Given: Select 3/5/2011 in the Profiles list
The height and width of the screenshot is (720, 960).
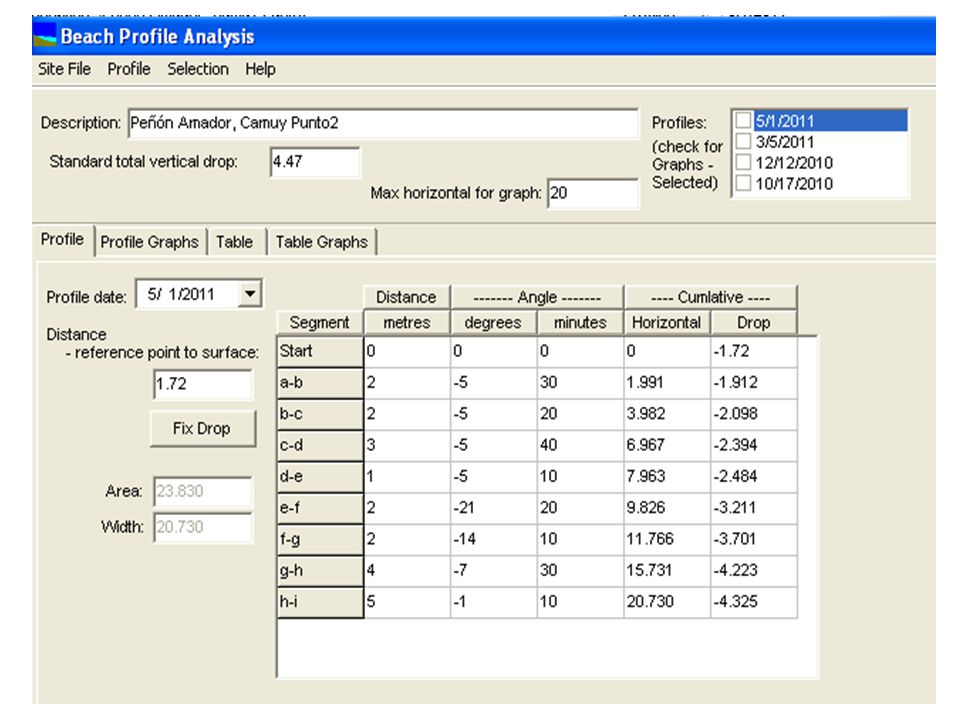Looking at the screenshot, I should tap(785, 142).
